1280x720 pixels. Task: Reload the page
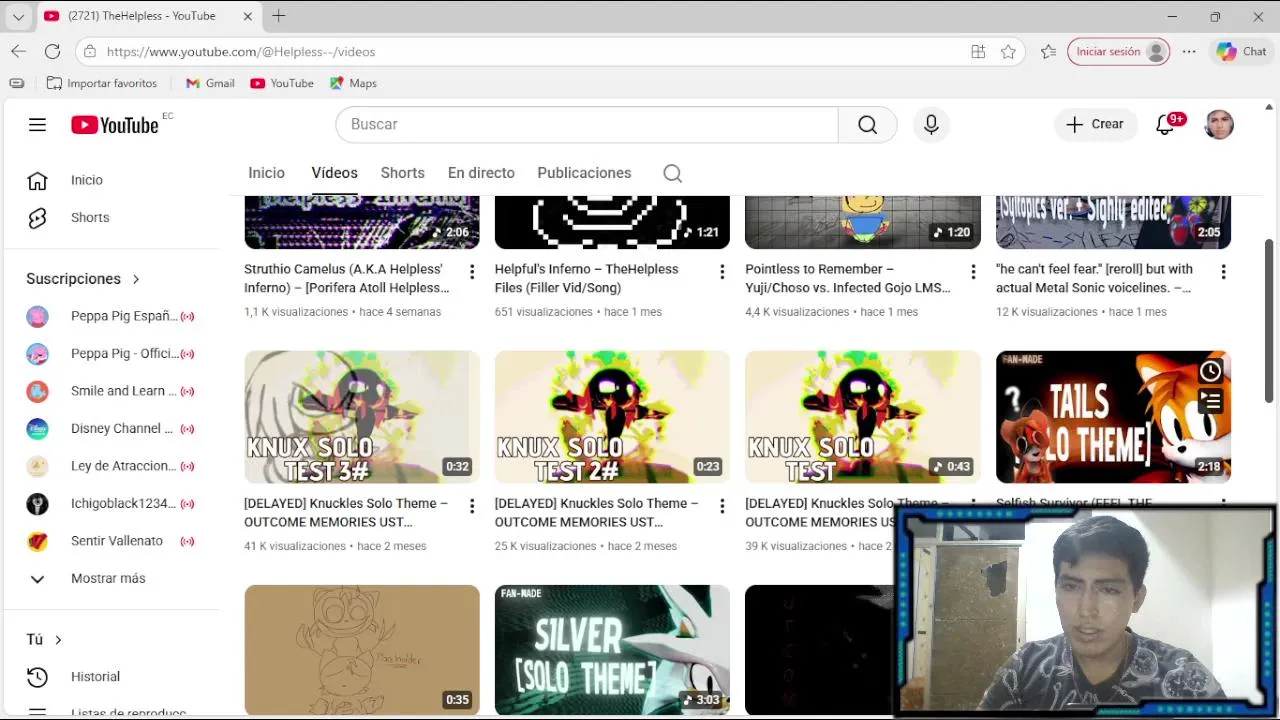(x=52, y=51)
